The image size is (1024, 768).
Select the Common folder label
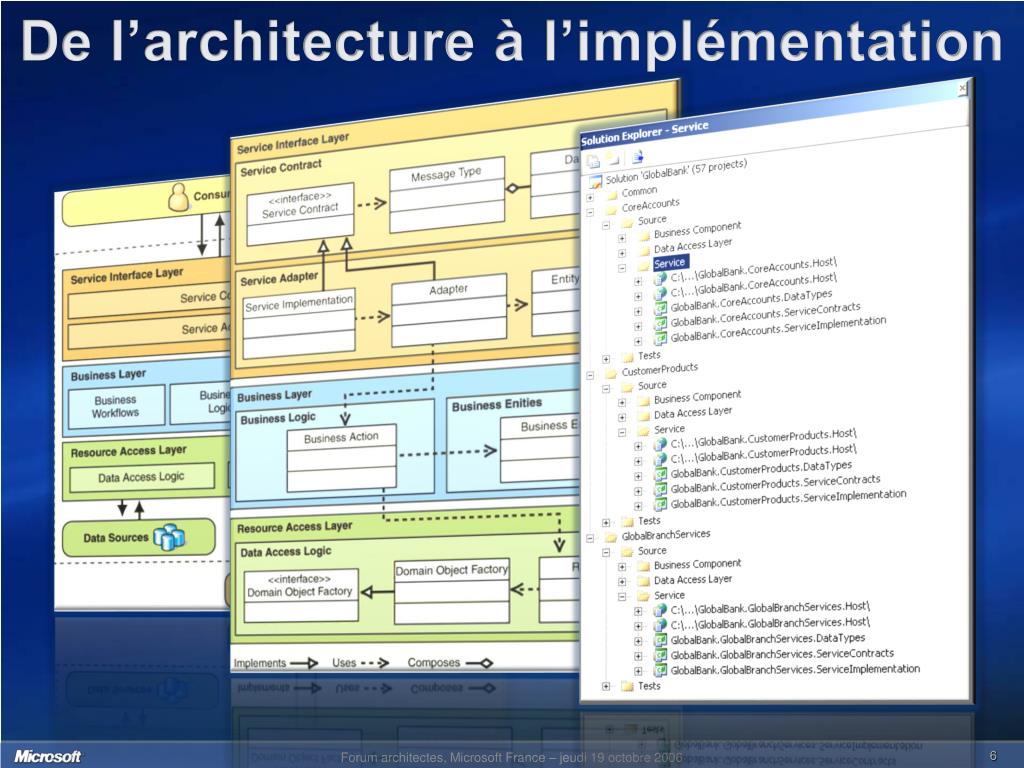pos(639,192)
